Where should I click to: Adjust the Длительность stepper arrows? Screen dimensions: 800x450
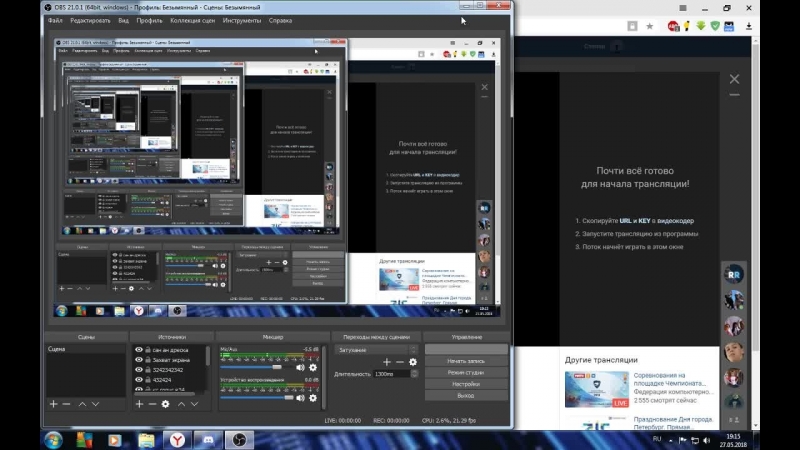[x=414, y=374]
